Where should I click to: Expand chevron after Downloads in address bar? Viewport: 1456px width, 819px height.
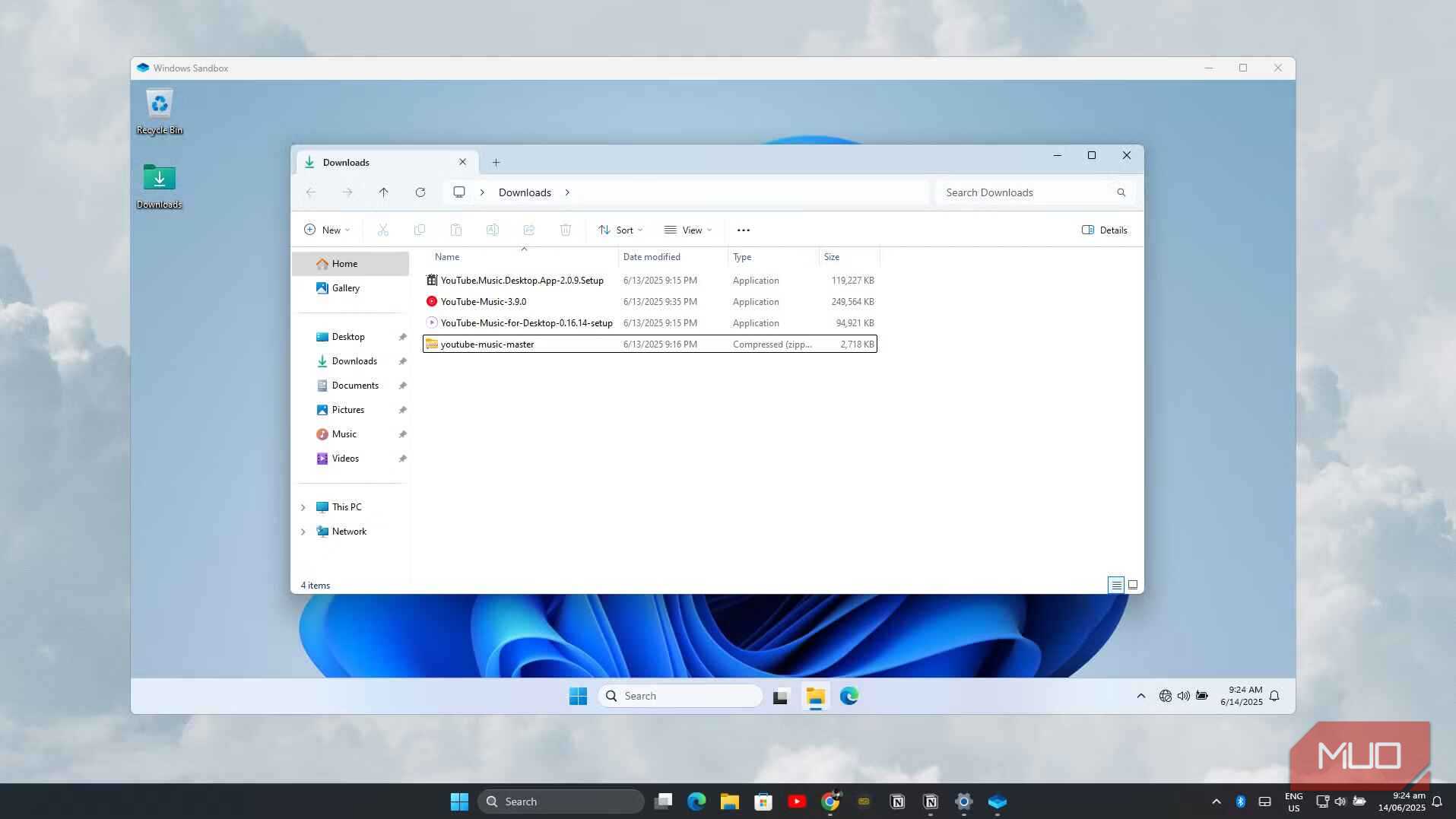coord(567,192)
